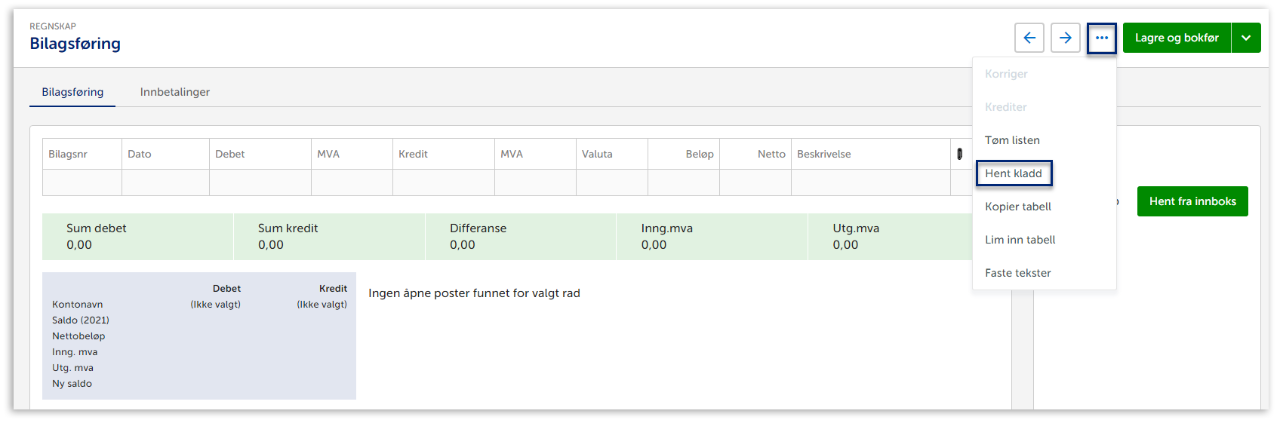Click the empty Dato cell in the row
The image size is (1280, 423).
165,182
